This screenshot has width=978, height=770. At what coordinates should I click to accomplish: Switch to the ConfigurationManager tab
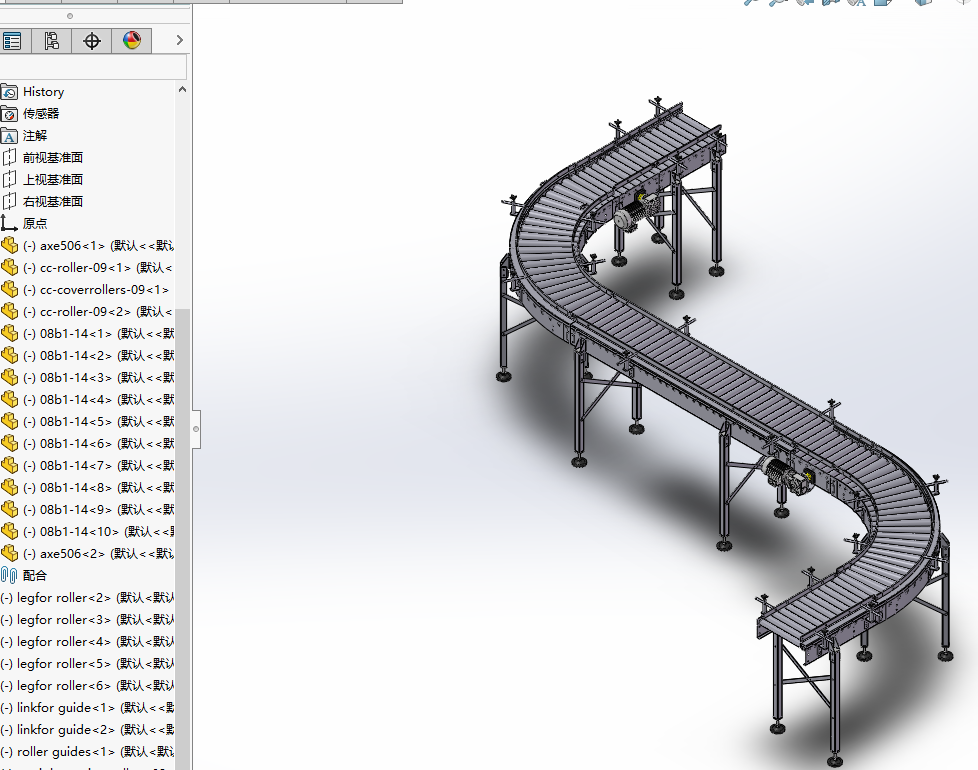pos(52,41)
